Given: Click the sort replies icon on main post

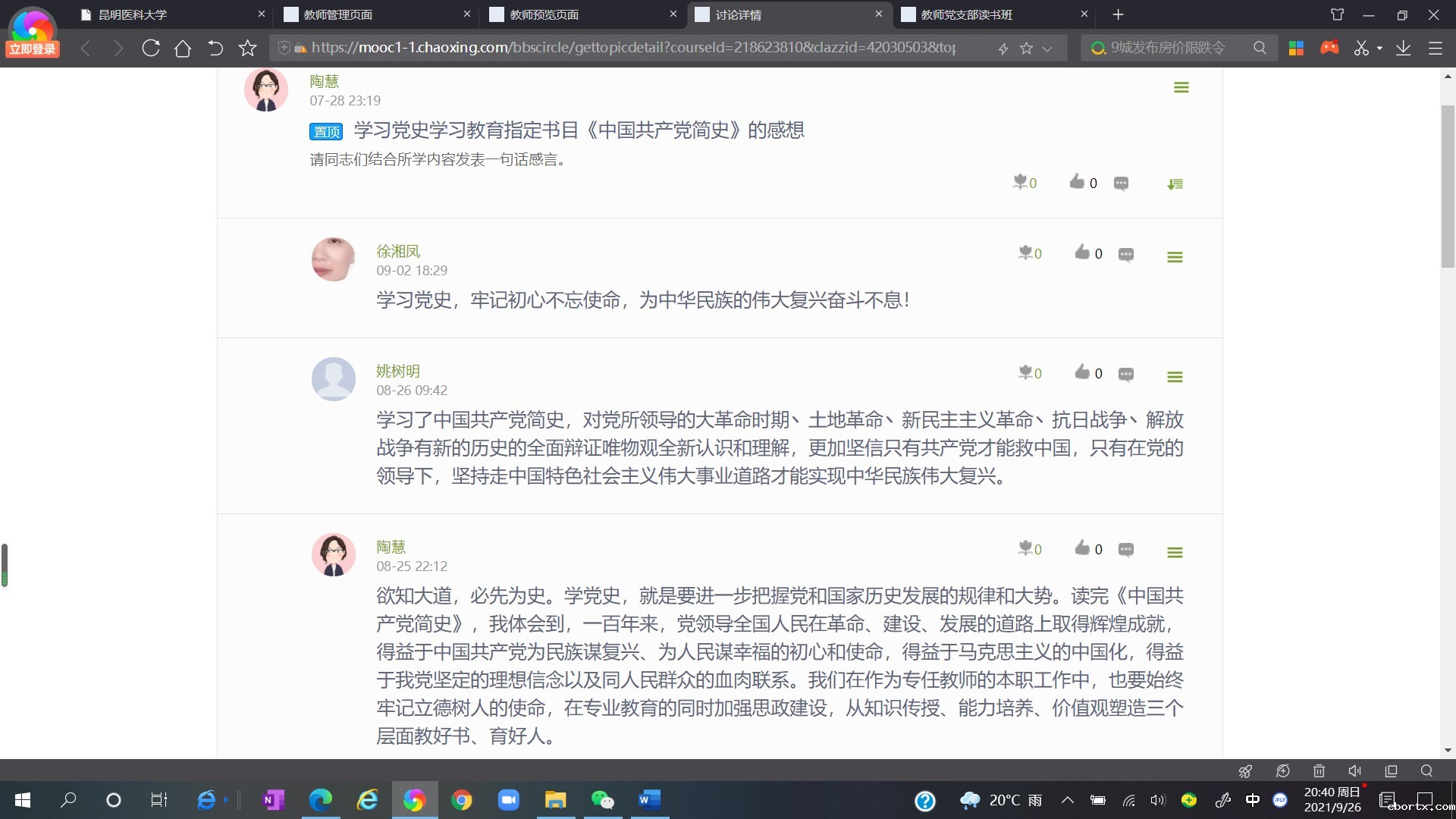Looking at the screenshot, I should (1175, 184).
